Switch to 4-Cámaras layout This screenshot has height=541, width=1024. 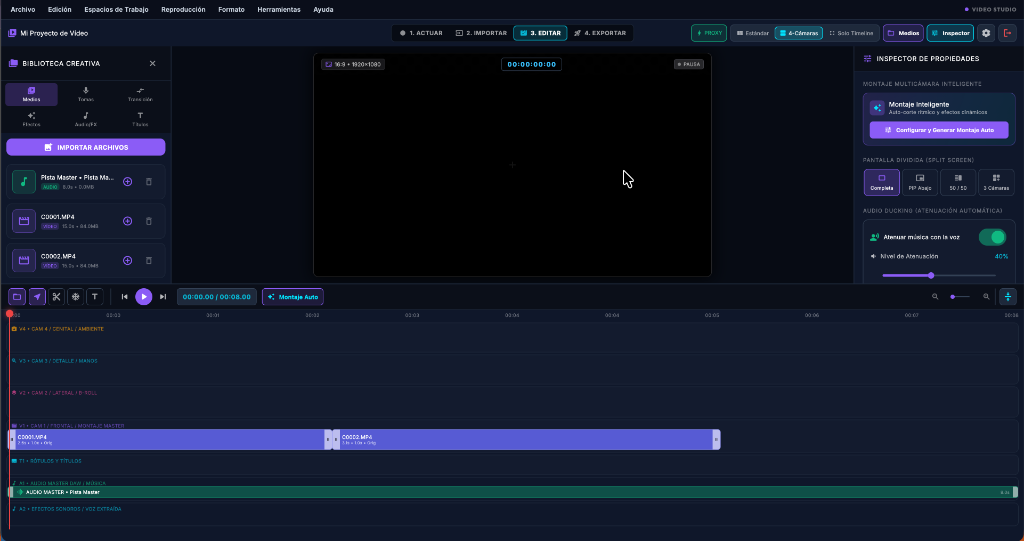coord(797,33)
